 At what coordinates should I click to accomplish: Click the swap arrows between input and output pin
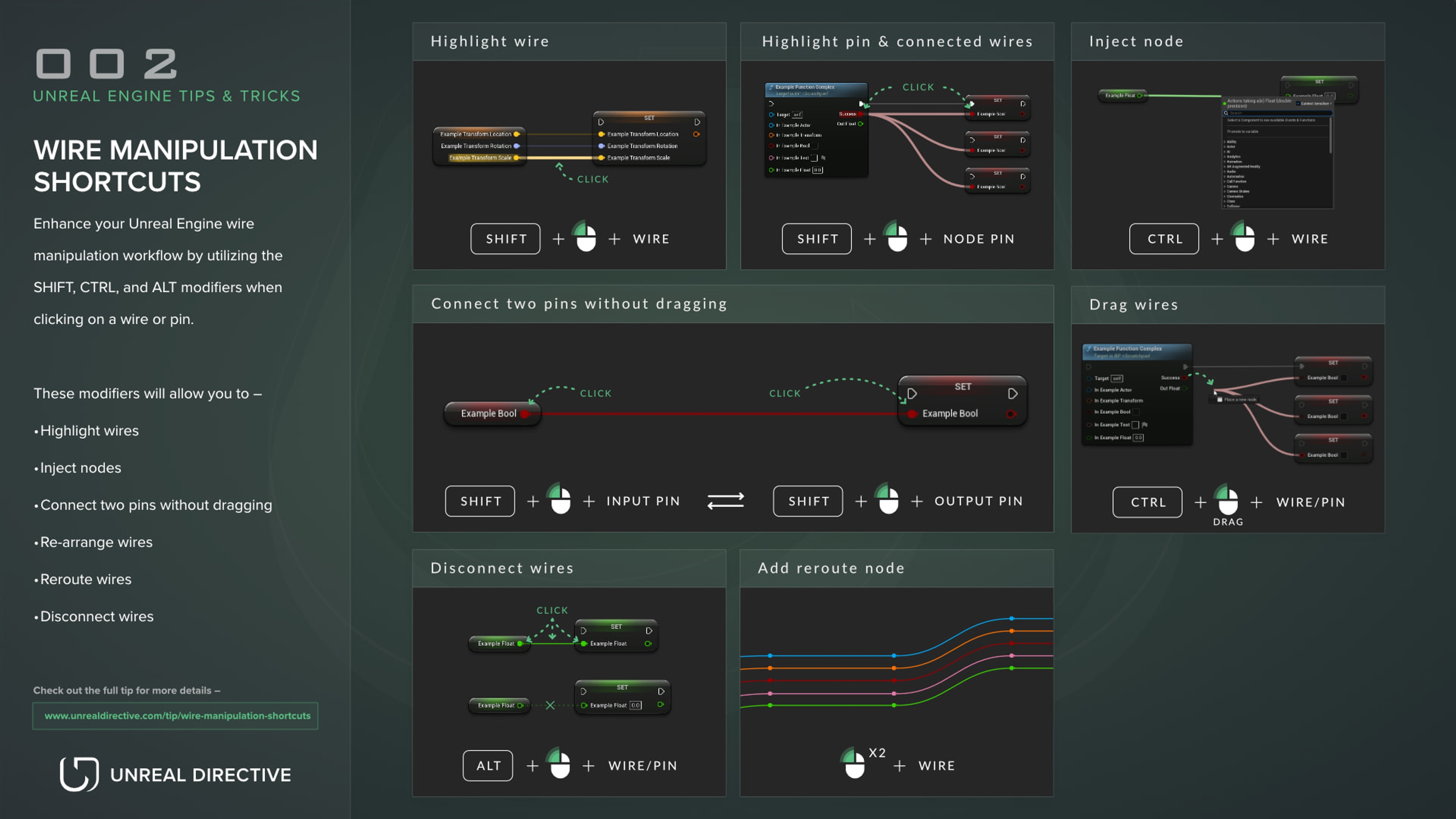pos(725,501)
